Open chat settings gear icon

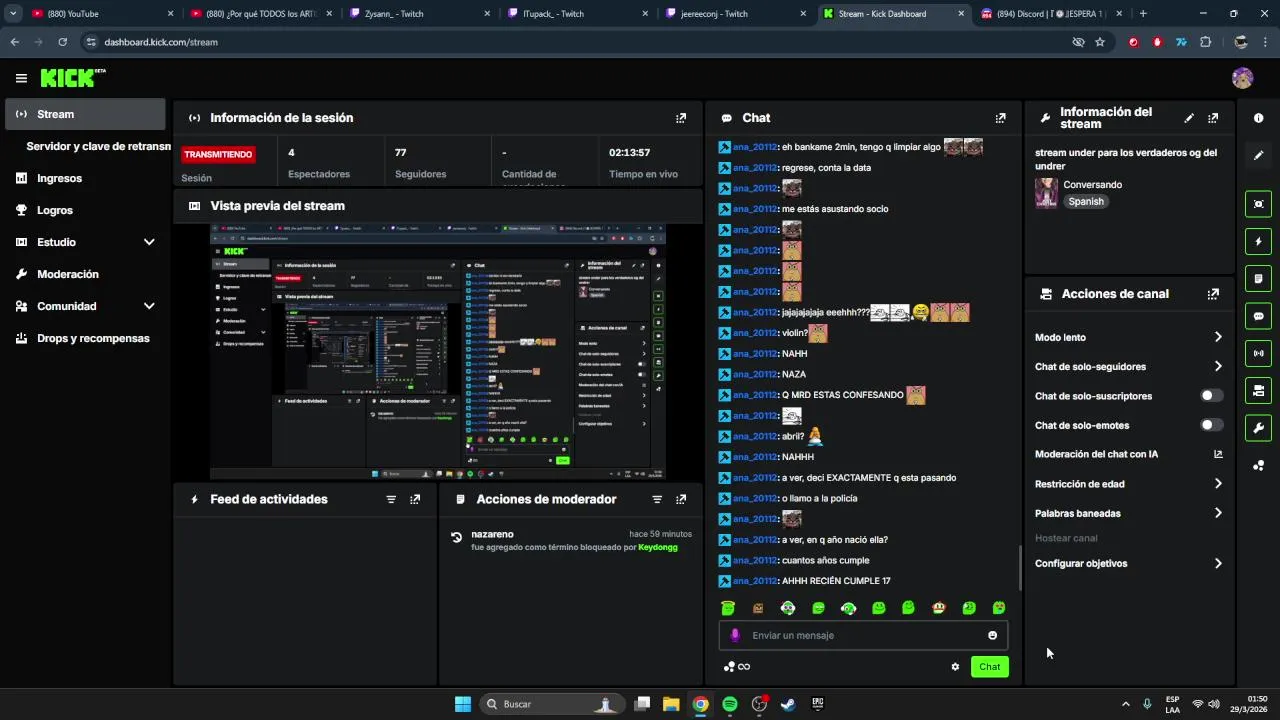pyautogui.click(x=955, y=667)
